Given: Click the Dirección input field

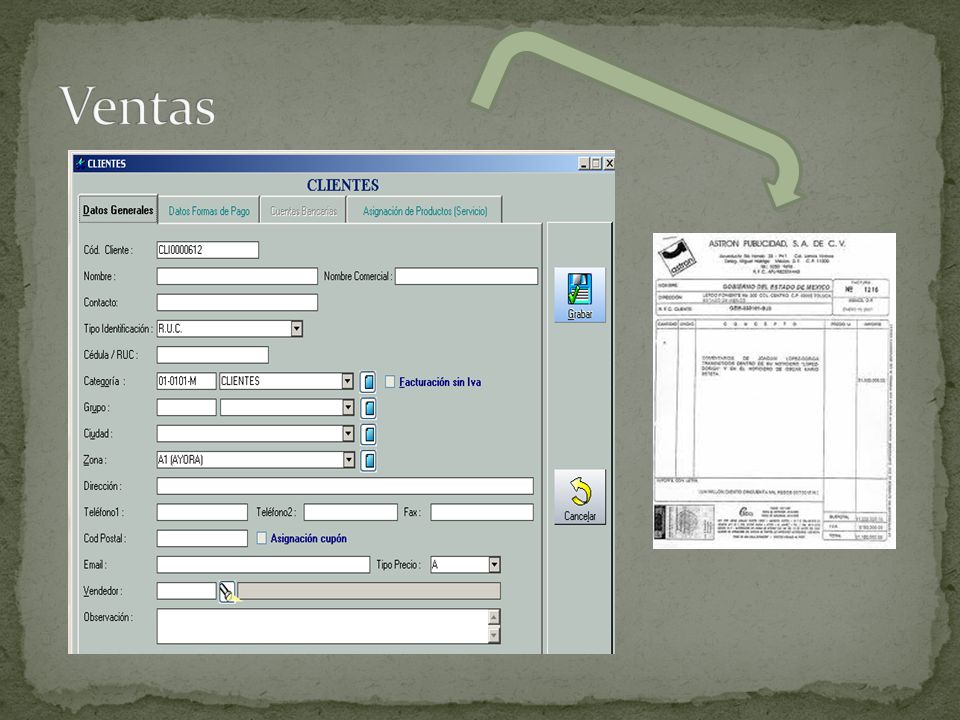Looking at the screenshot, I should (345, 486).
